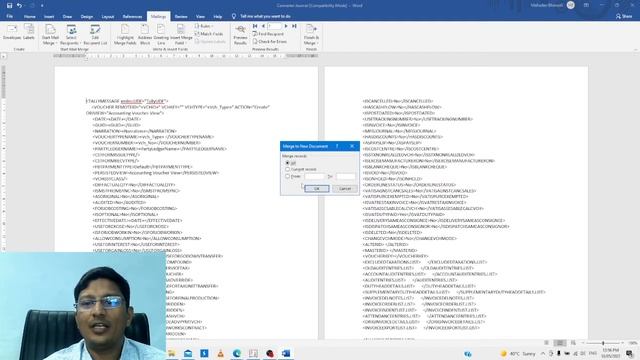Click Find Recipient
The width and height of the screenshot is (640, 360).
(x=268, y=34)
